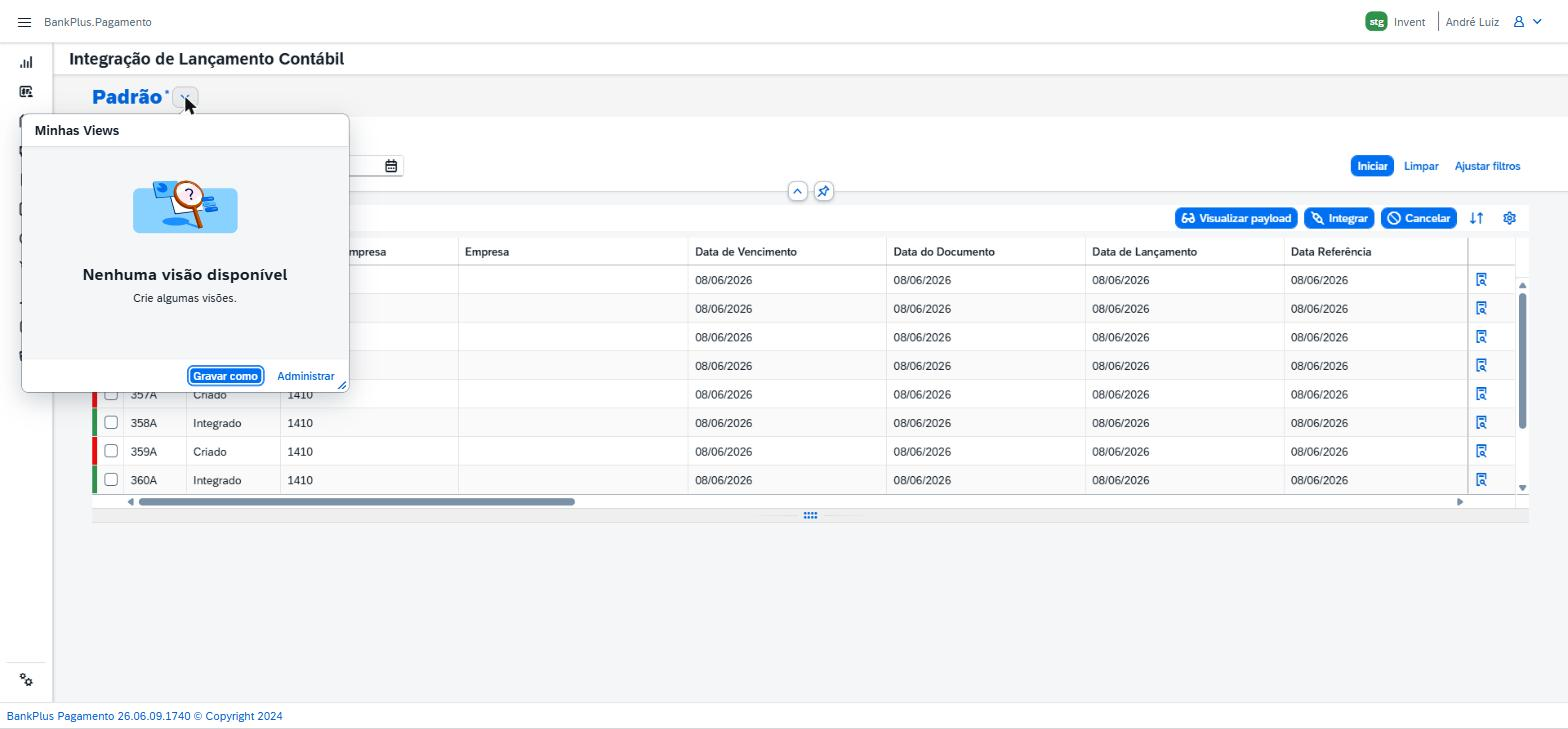Open the calendar date picker icon
This screenshot has width=1568, height=729.
pos(391,166)
